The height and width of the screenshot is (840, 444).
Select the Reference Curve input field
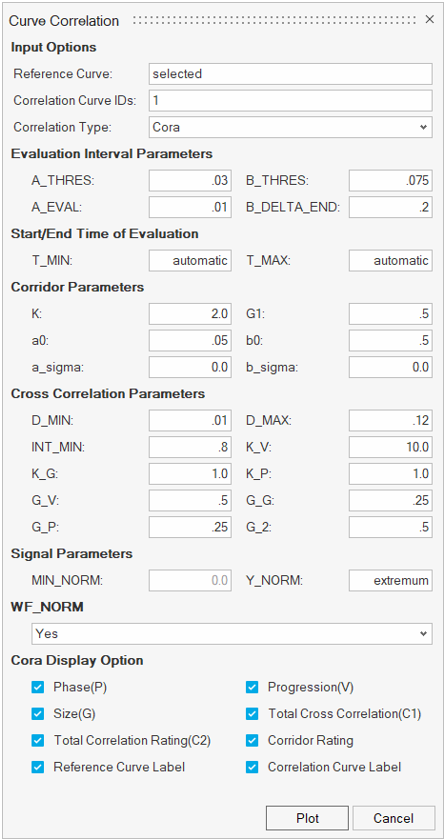click(x=290, y=74)
